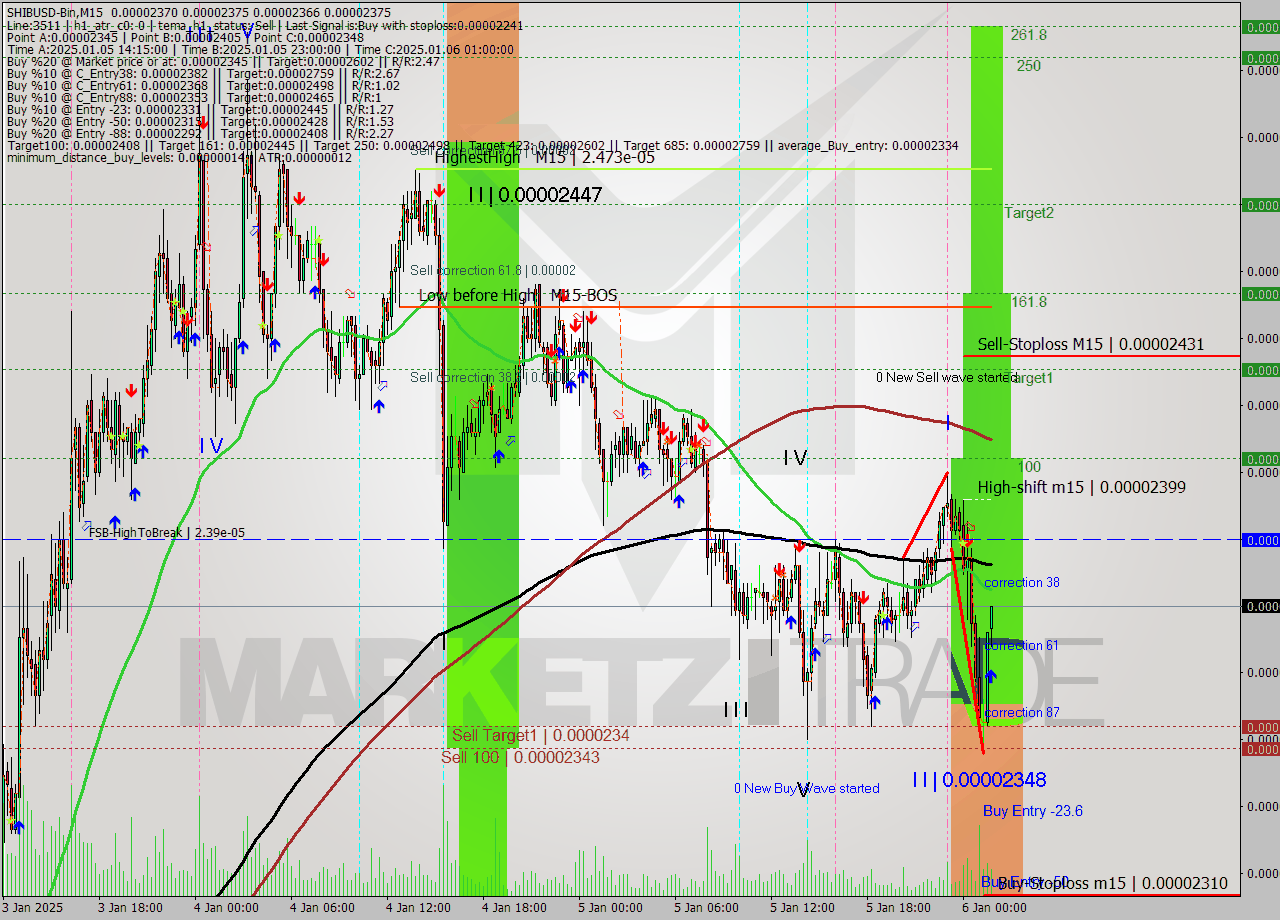The width and height of the screenshot is (1280, 920).
Task: Select the 'I I I' wave count label
Action: 736,710
